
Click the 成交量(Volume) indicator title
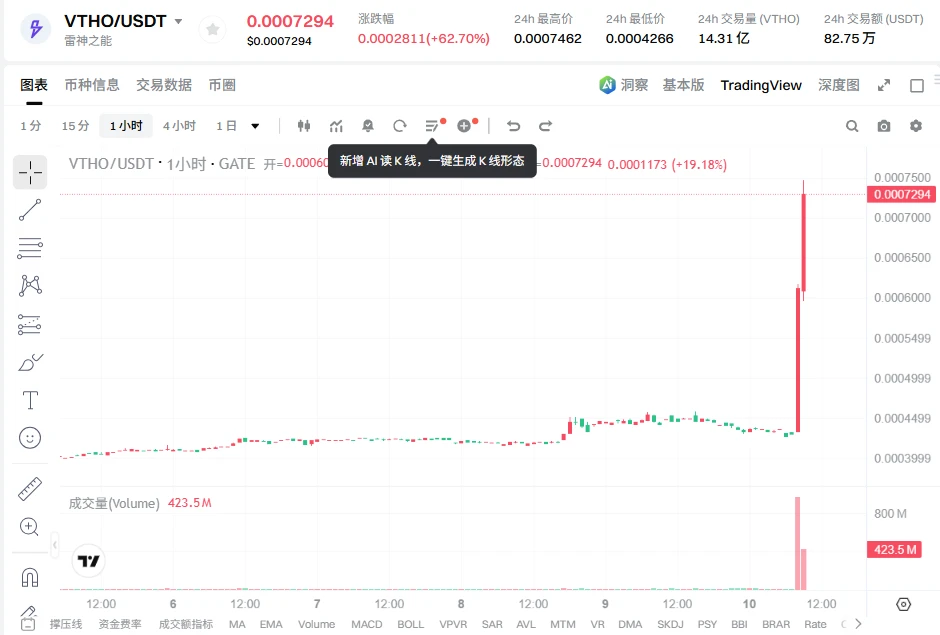pos(114,503)
